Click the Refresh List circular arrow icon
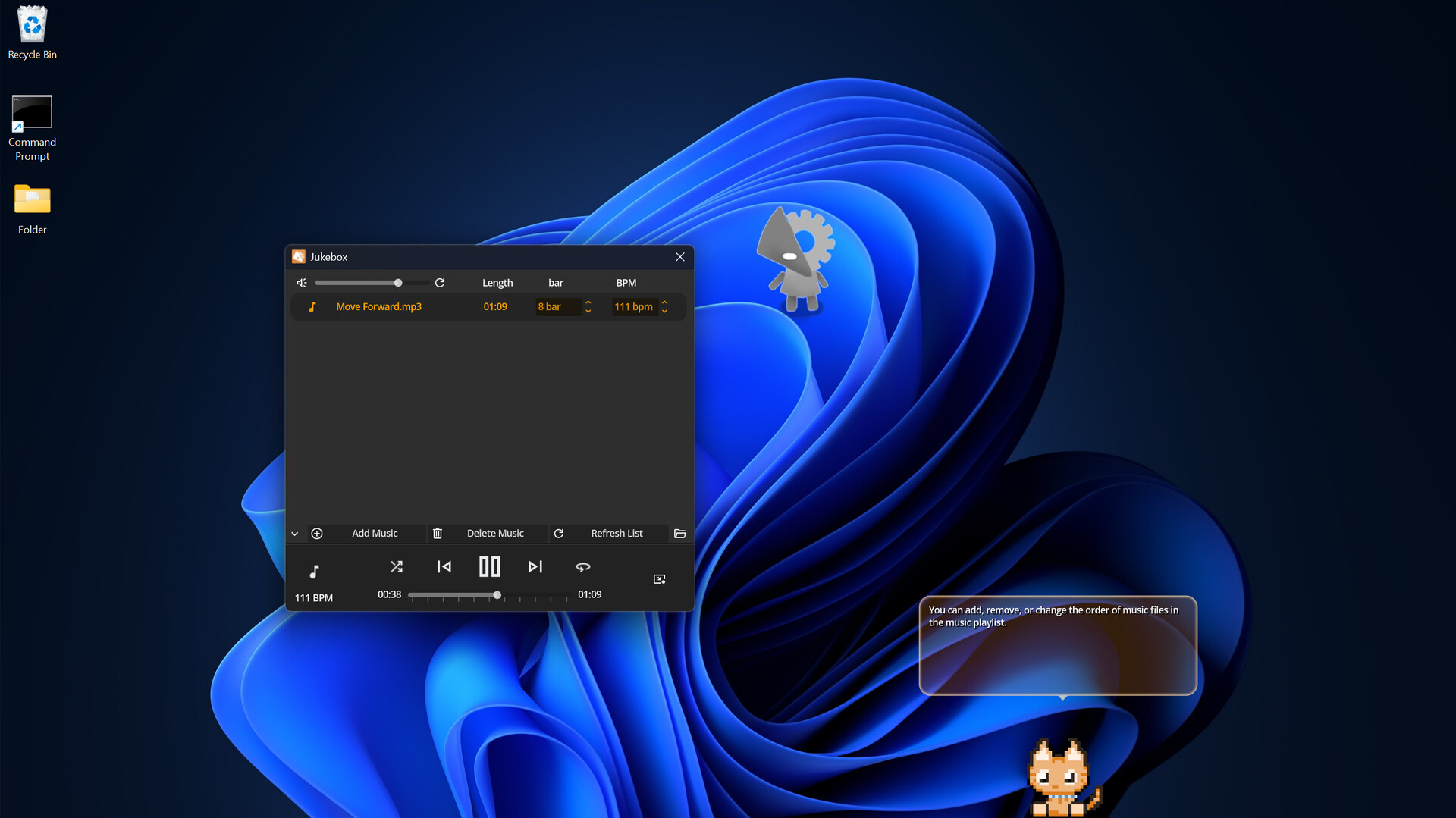Viewport: 1456px width, 818px height. [559, 534]
